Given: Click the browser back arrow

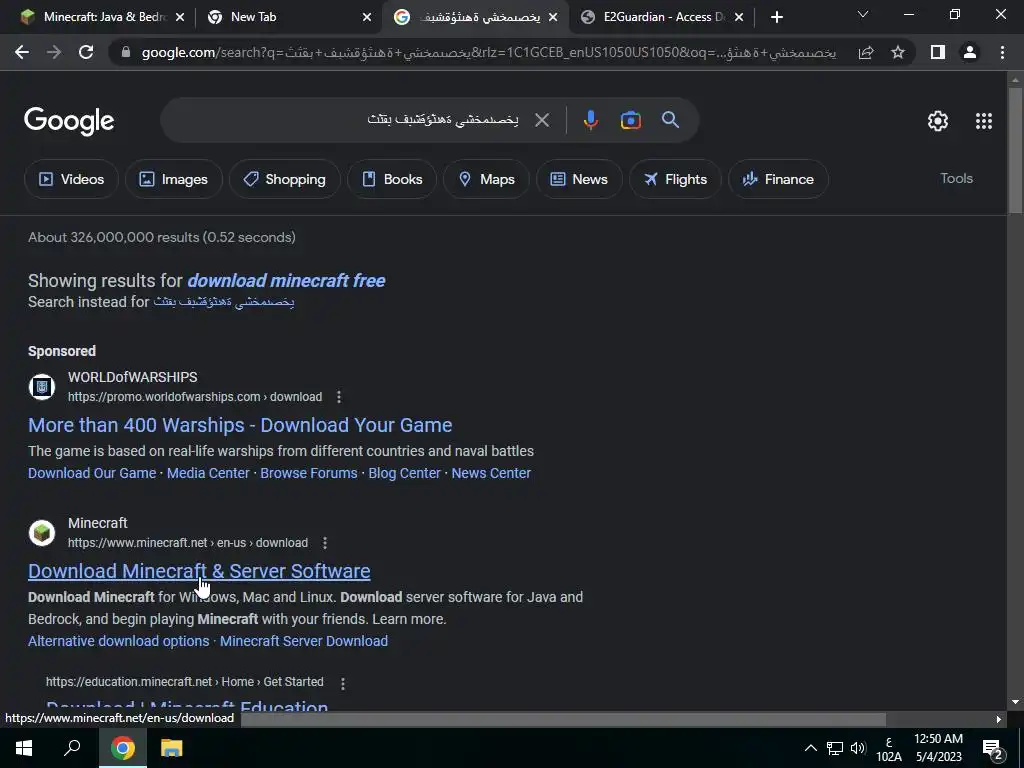Looking at the screenshot, I should coord(22,52).
